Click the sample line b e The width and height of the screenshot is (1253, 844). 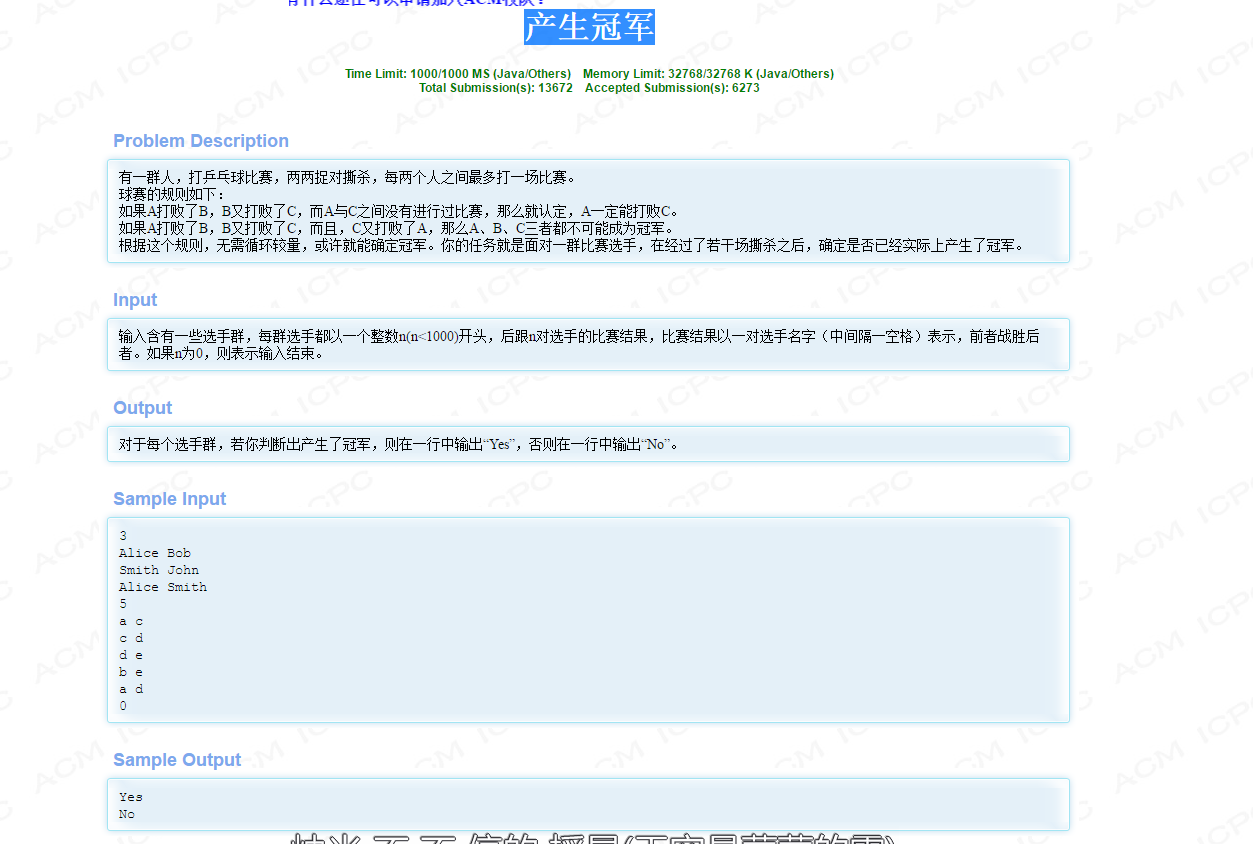click(131, 672)
